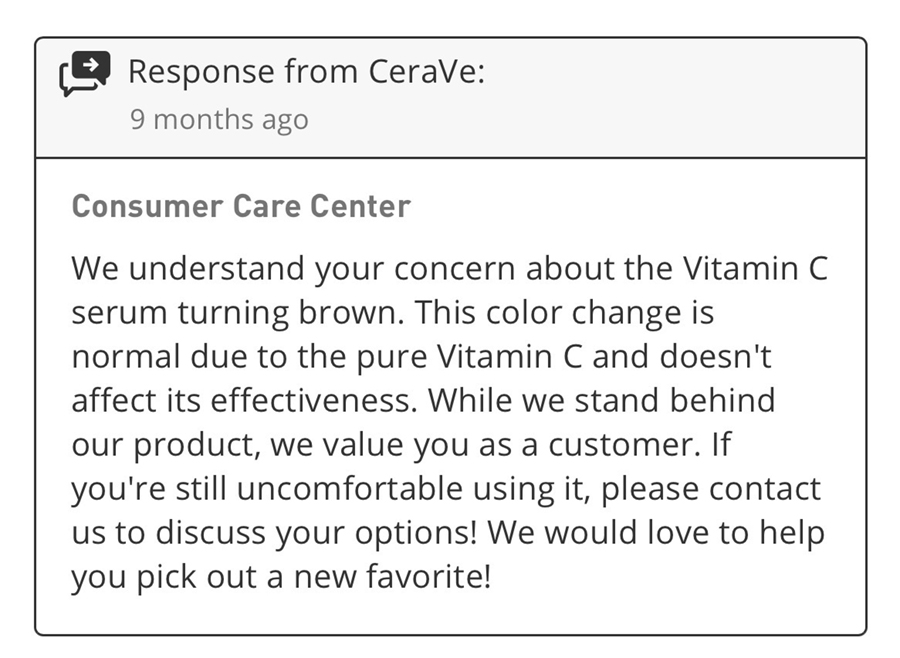
Task: Click the phrase "our product"
Action: [x=166, y=445]
